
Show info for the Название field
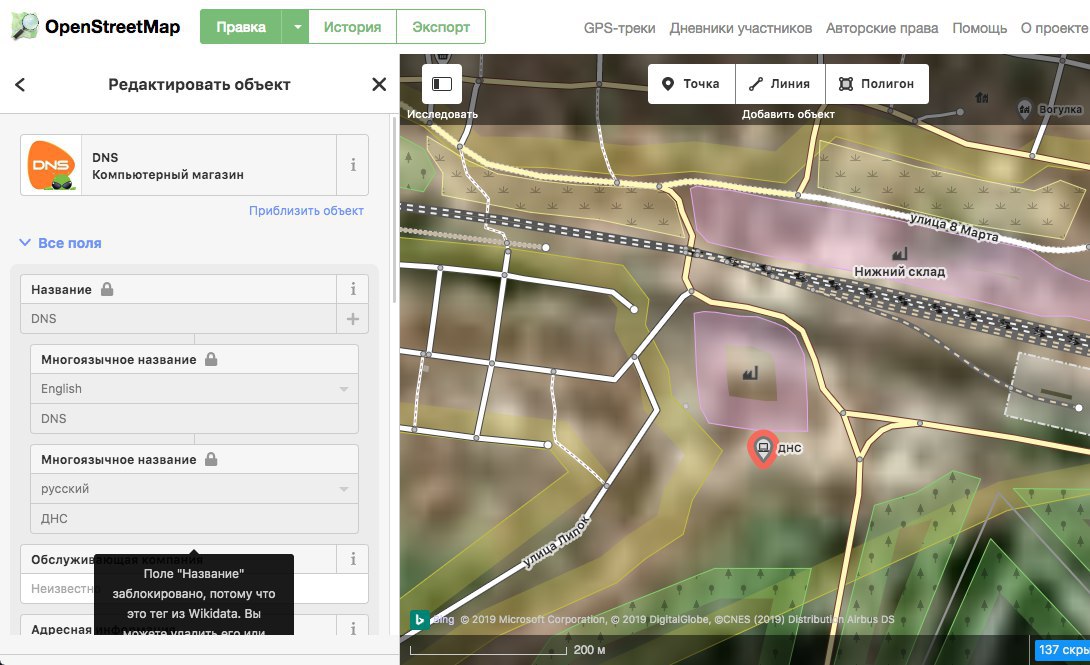coord(352,289)
